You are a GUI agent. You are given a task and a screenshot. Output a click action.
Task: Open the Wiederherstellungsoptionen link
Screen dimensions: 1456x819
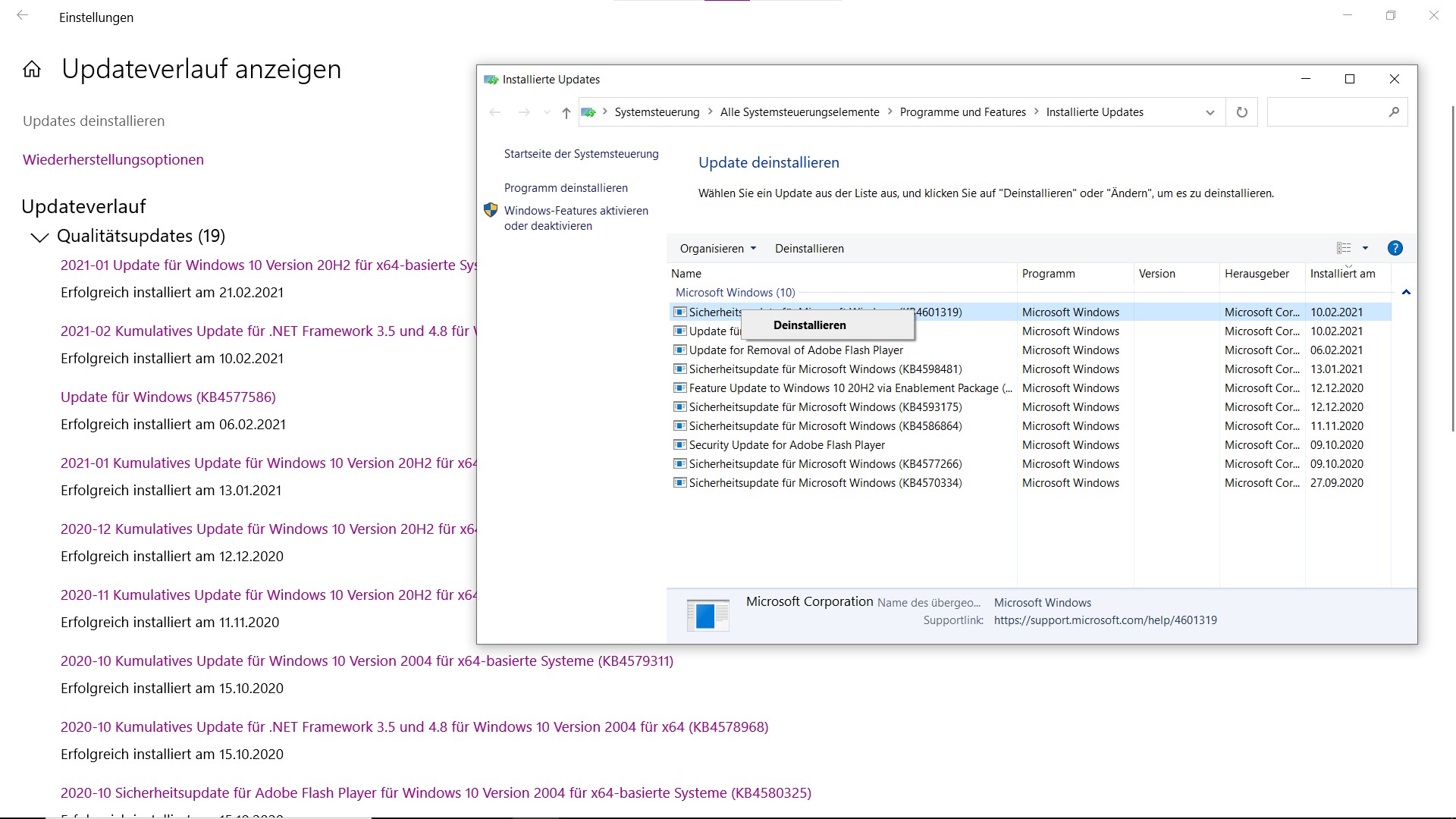point(113,160)
